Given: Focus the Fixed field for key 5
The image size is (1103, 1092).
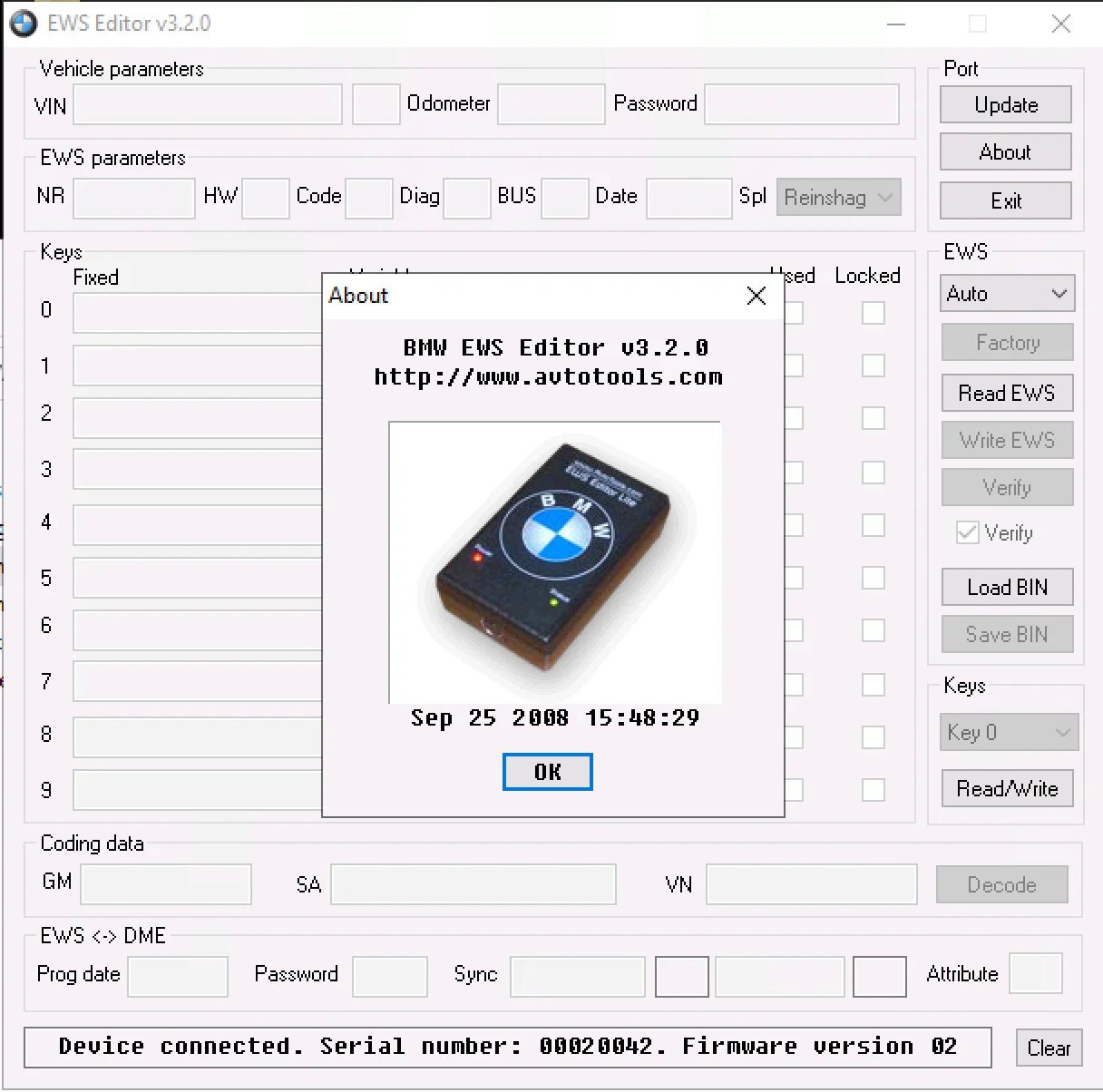Looking at the screenshot, I should (x=198, y=578).
